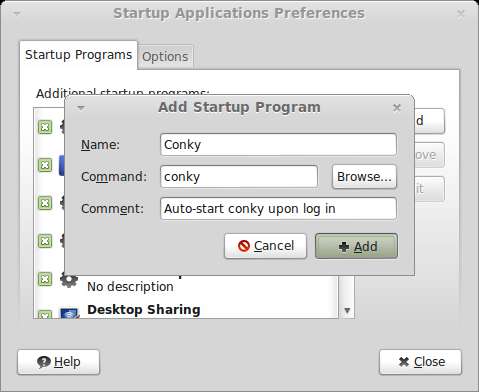Viewport: 479px width, 392px height.
Task: Open Startup Applications Preferences window menu arrow
Action: click(17, 14)
